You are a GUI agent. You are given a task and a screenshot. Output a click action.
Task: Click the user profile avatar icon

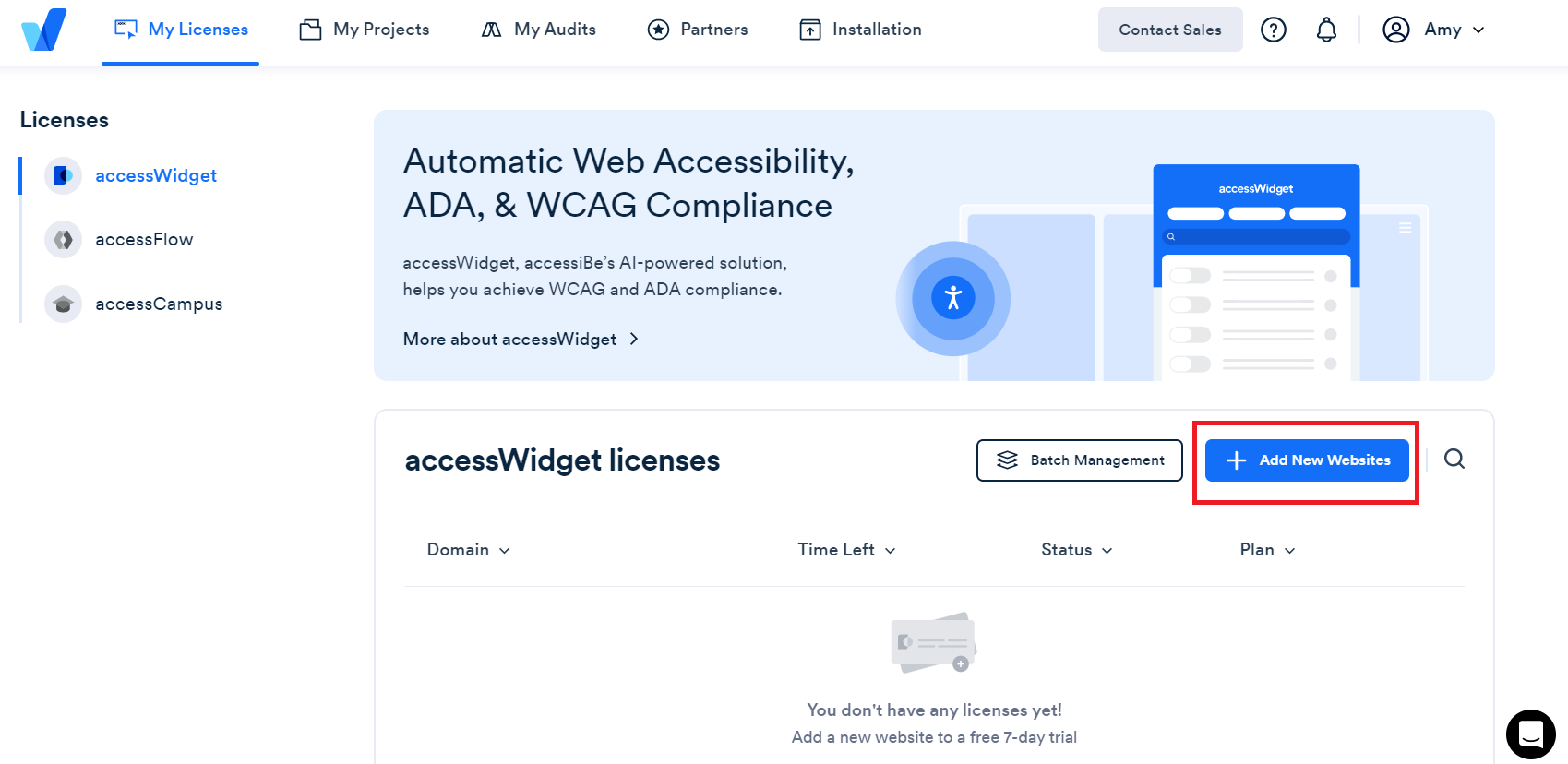[1395, 30]
